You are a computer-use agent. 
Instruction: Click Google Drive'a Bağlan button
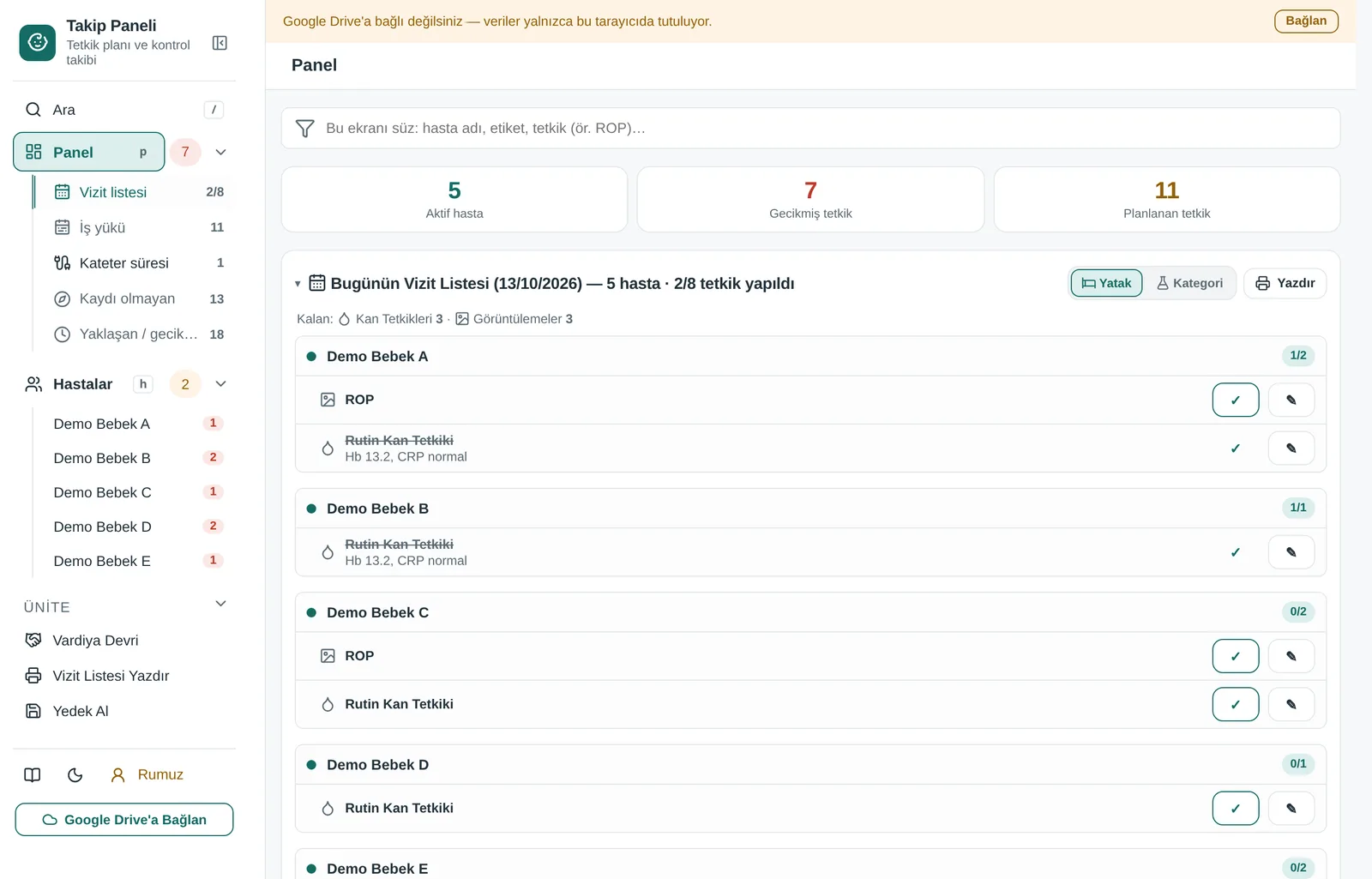(x=124, y=820)
